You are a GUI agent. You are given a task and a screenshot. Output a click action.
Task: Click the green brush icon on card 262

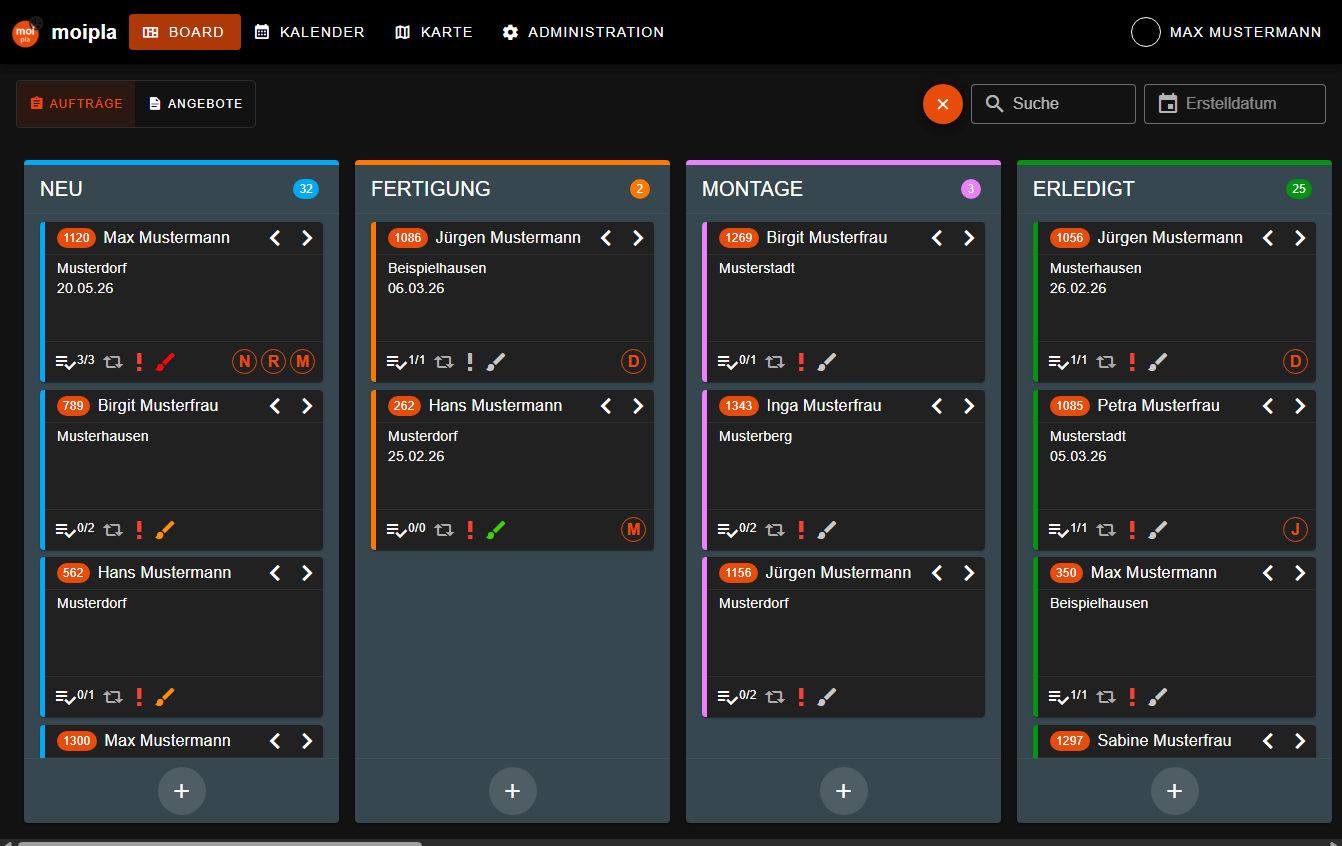coord(496,530)
